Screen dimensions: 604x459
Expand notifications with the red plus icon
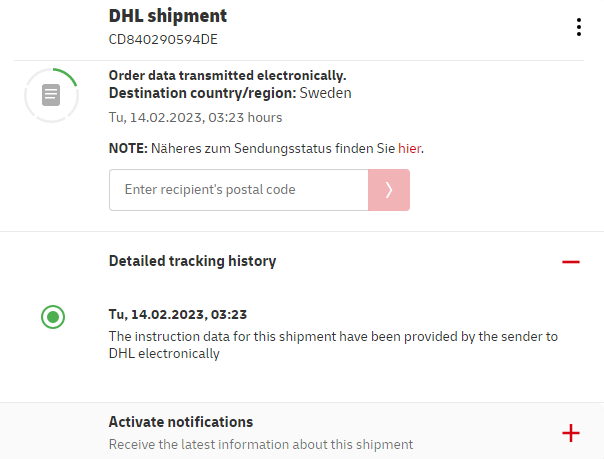(570, 433)
